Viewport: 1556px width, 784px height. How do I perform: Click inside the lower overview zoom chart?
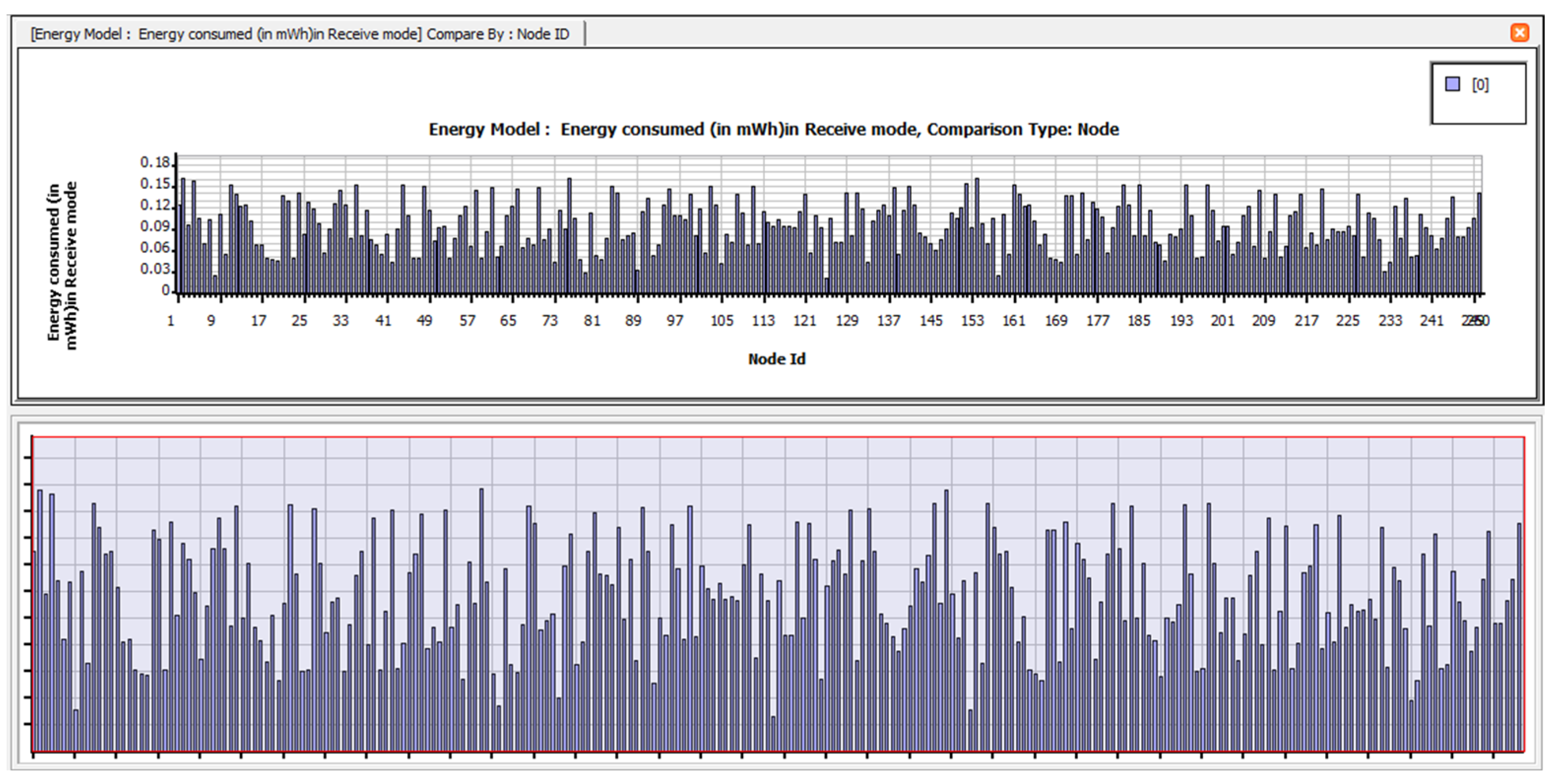(x=778, y=595)
